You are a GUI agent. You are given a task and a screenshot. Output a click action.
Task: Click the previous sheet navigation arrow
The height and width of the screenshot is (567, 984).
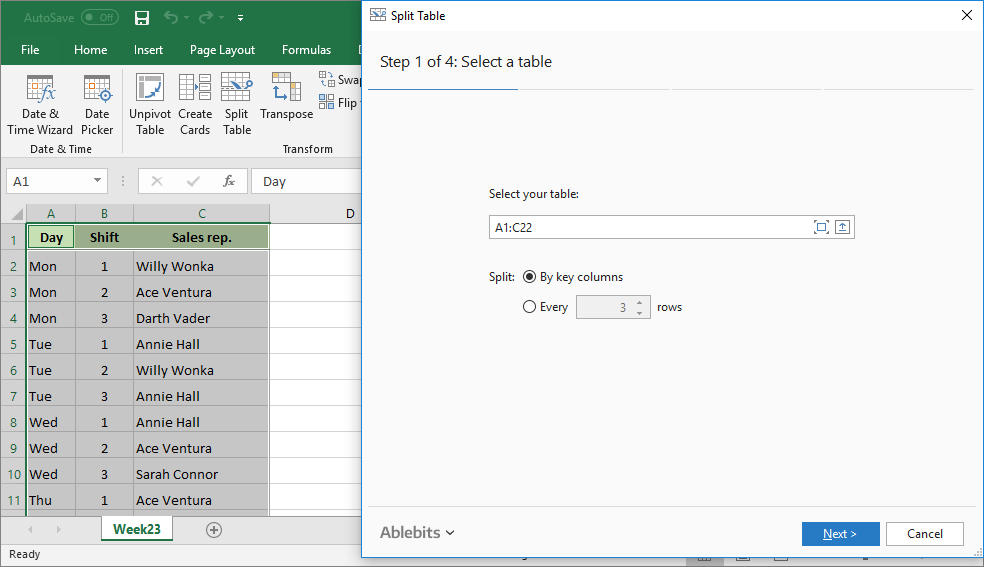coord(30,530)
